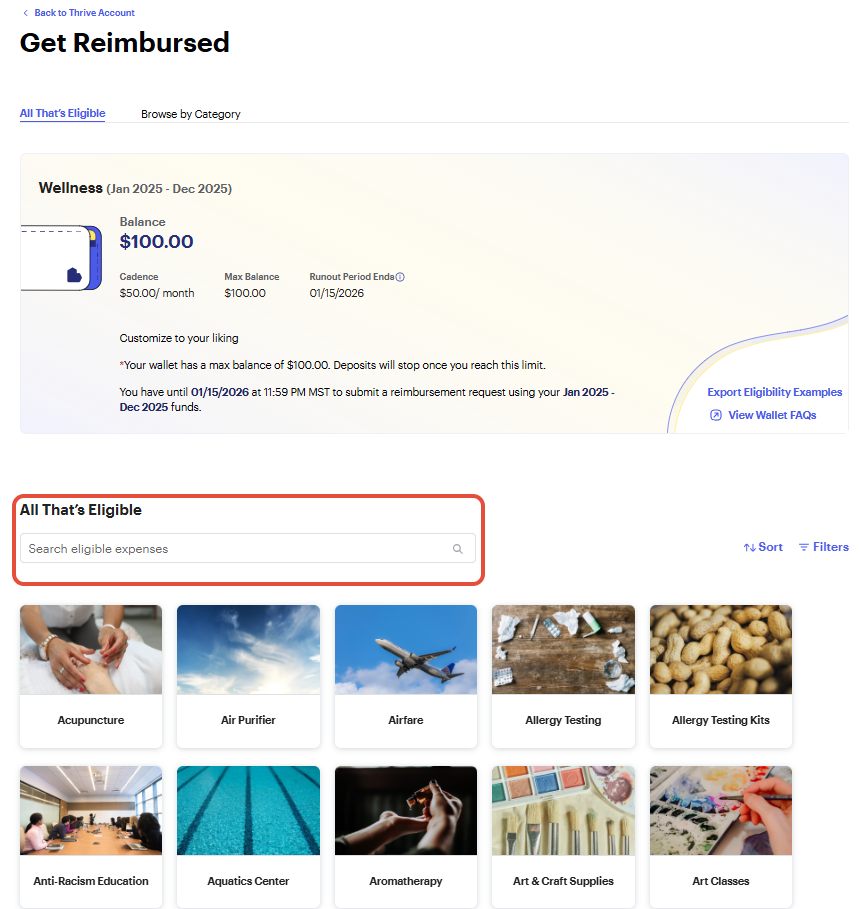Open the Filters panel
The width and height of the screenshot is (861, 909).
(823, 547)
